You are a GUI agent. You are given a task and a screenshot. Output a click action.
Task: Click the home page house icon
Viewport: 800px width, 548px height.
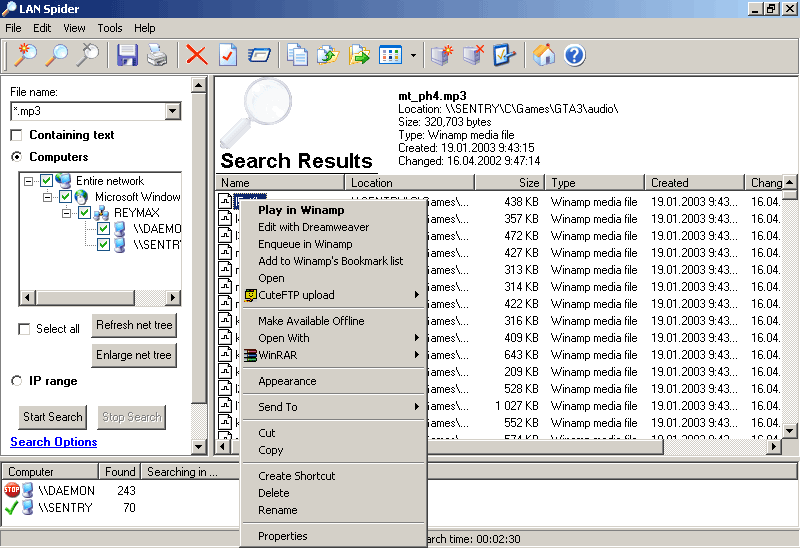pyautogui.click(x=543, y=55)
